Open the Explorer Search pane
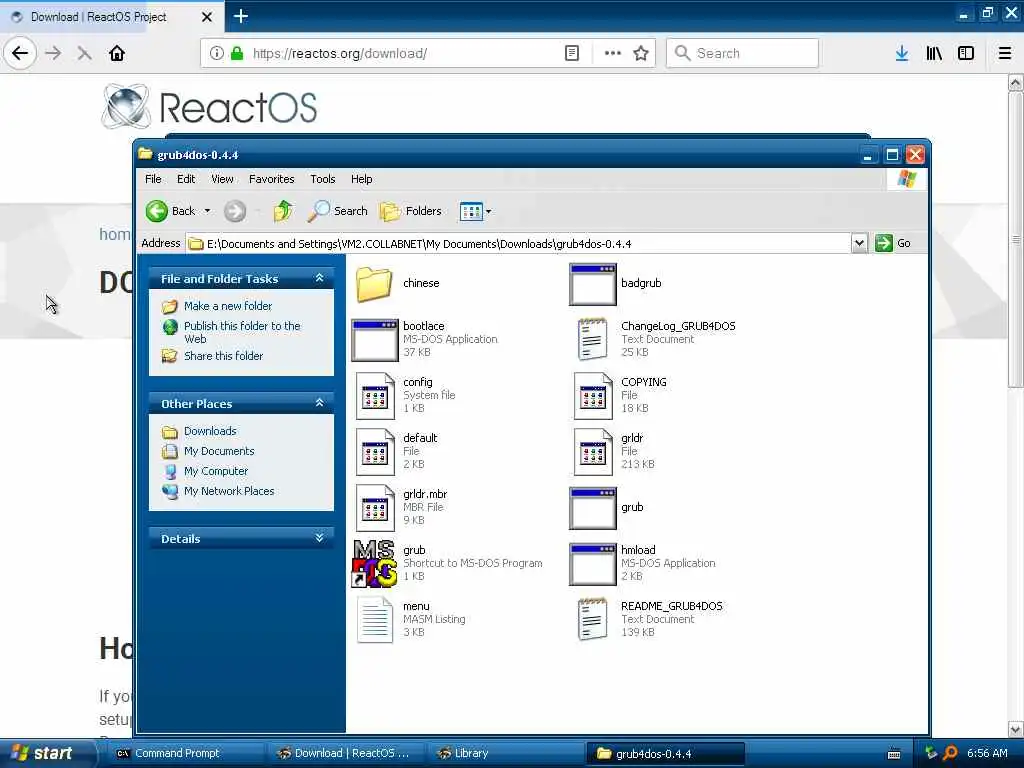The image size is (1024, 768). point(337,211)
